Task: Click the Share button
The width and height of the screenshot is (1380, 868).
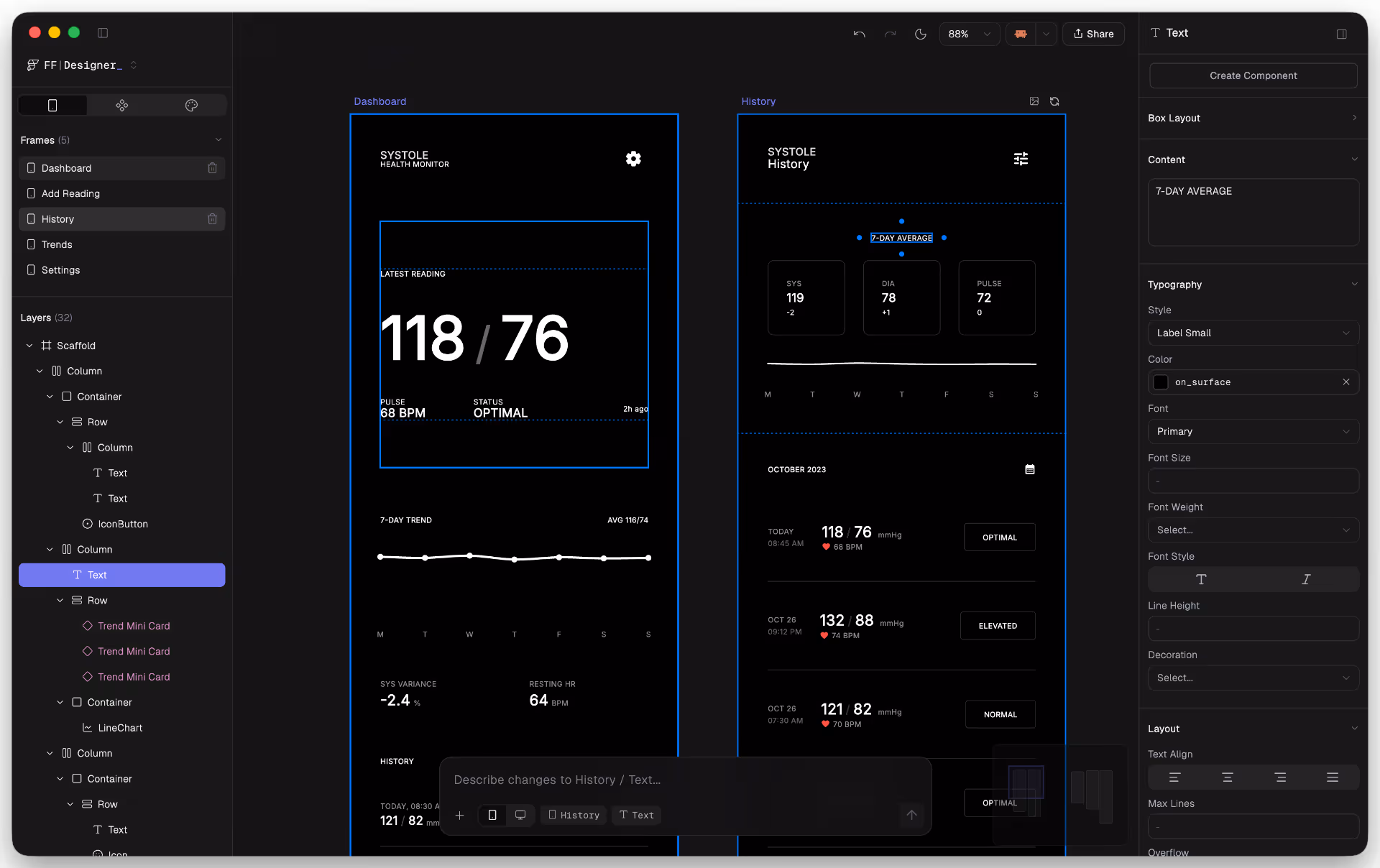Action: (x=1093, y=34)
